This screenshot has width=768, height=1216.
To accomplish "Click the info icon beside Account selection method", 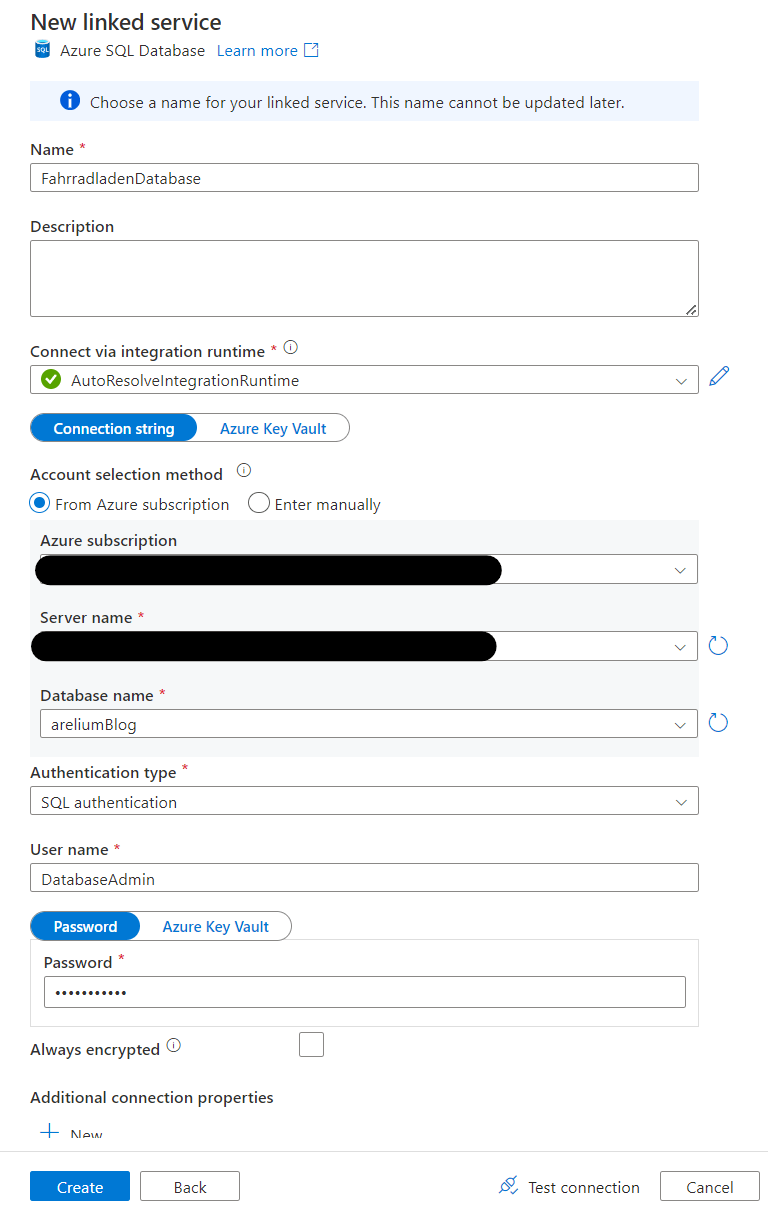I will [x=243, y=471].
